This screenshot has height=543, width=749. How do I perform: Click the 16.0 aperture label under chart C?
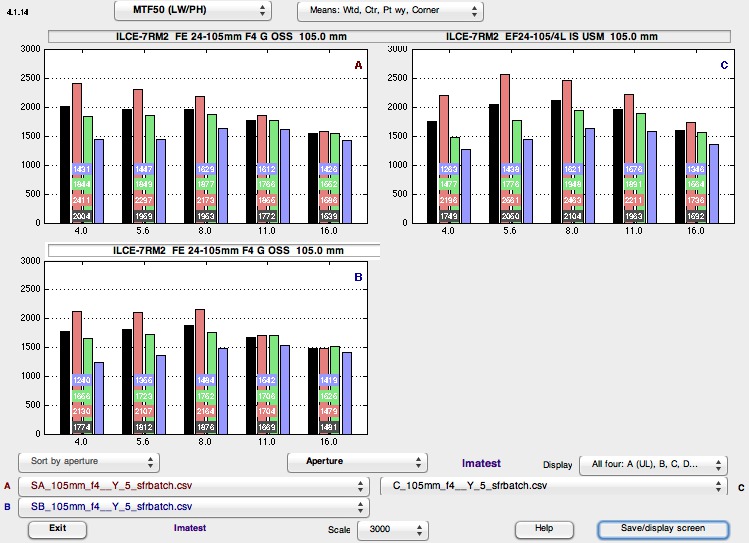[696, 231]
